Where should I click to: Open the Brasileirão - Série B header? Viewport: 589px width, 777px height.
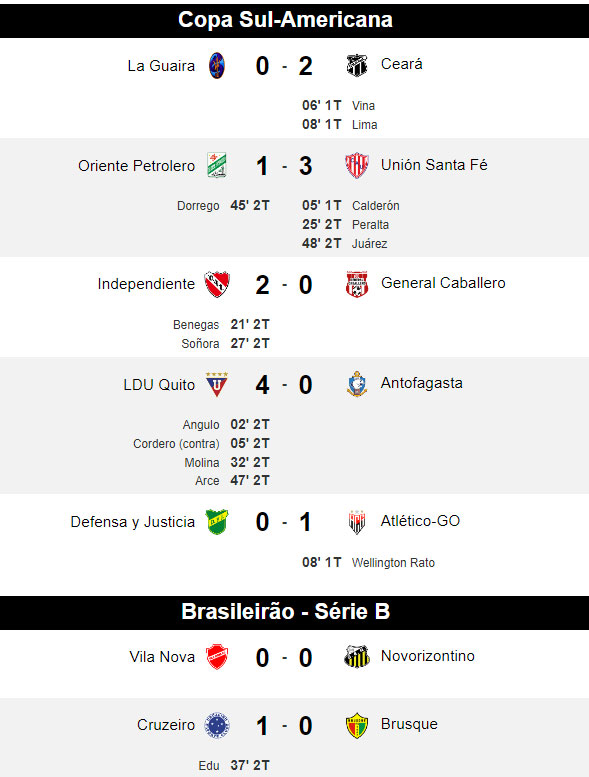[294, 612]
